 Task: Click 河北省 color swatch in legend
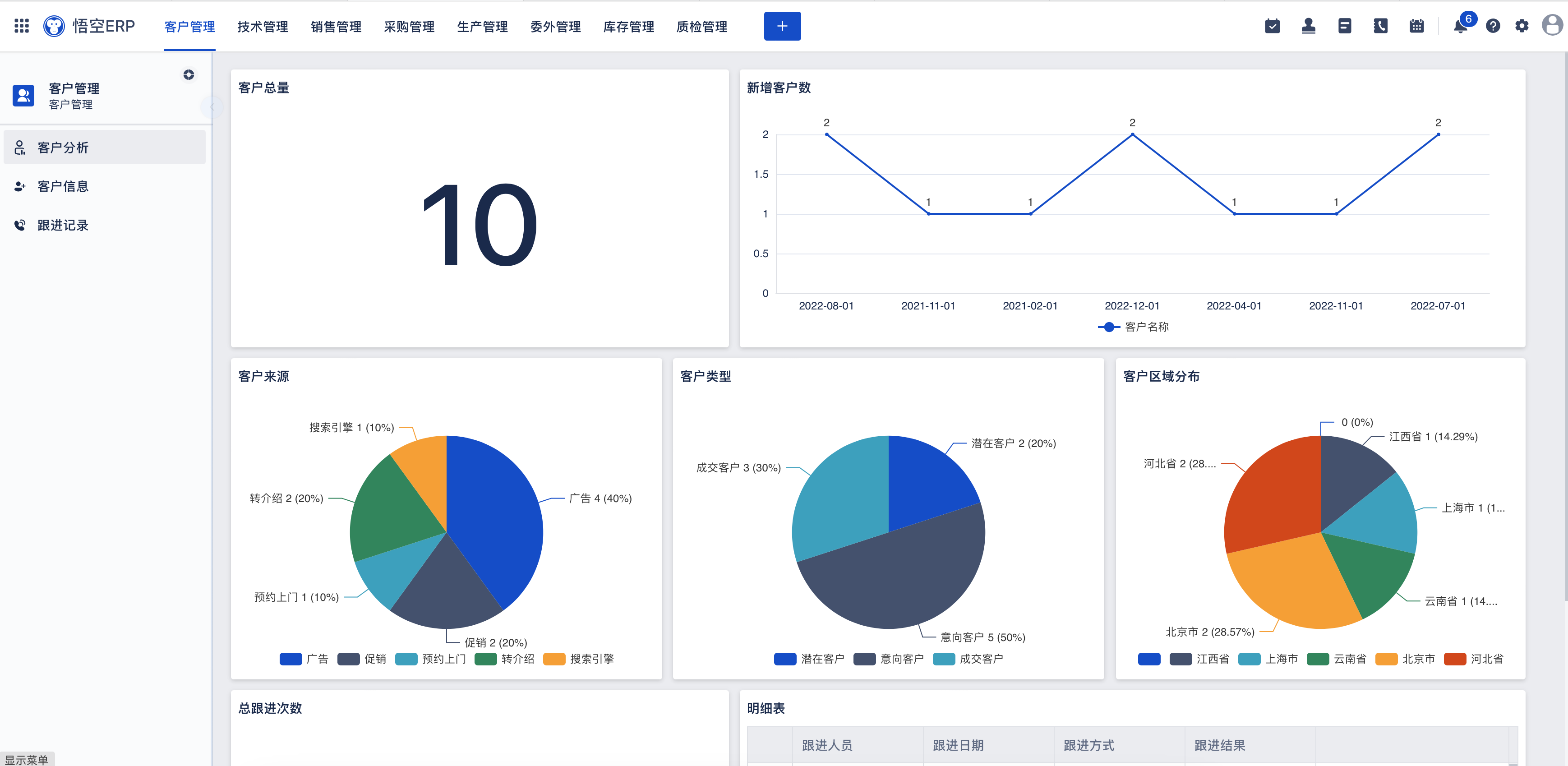(x=1455, y=659)
